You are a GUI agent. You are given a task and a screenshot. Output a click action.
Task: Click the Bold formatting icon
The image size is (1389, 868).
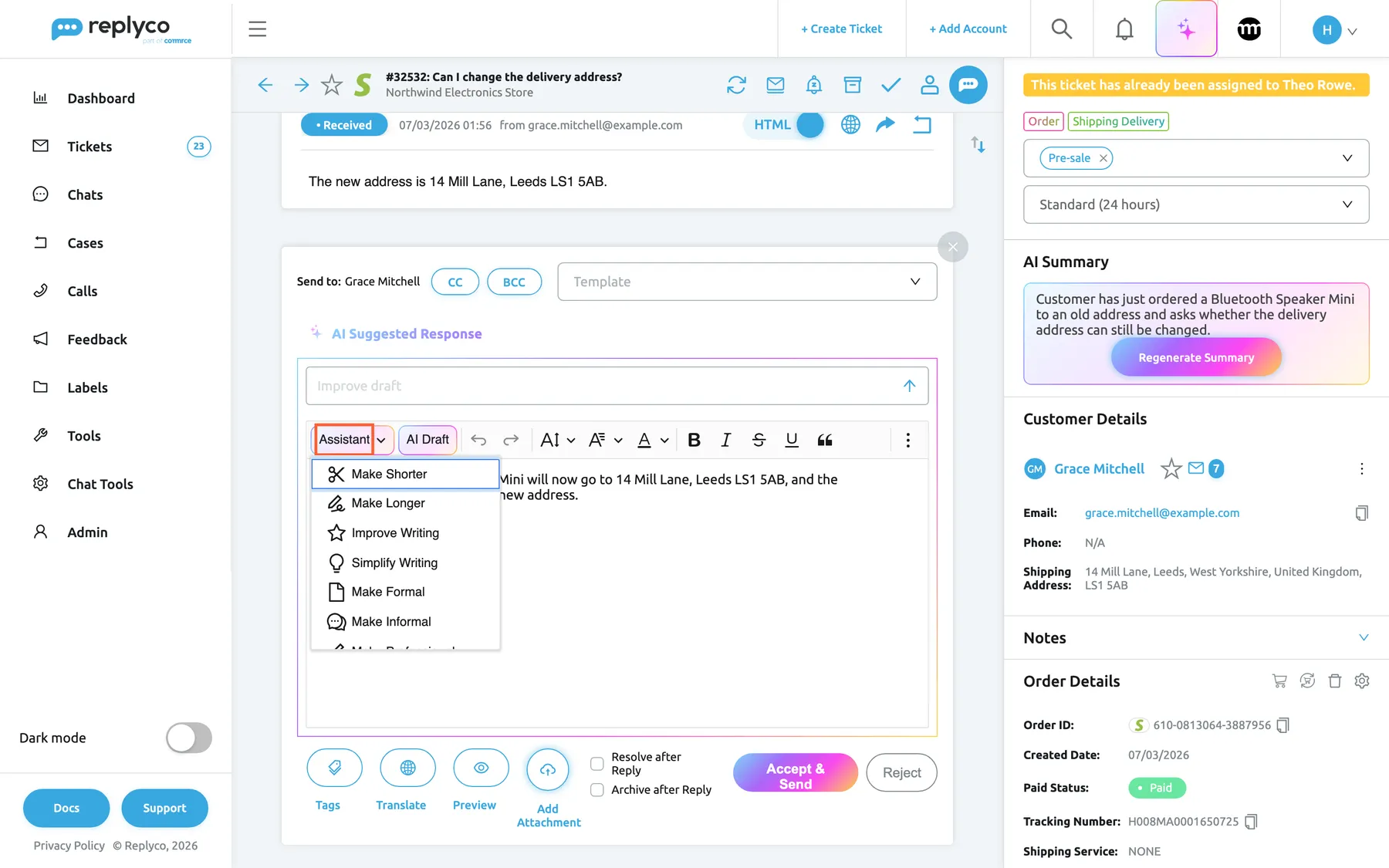coord(694,440)
